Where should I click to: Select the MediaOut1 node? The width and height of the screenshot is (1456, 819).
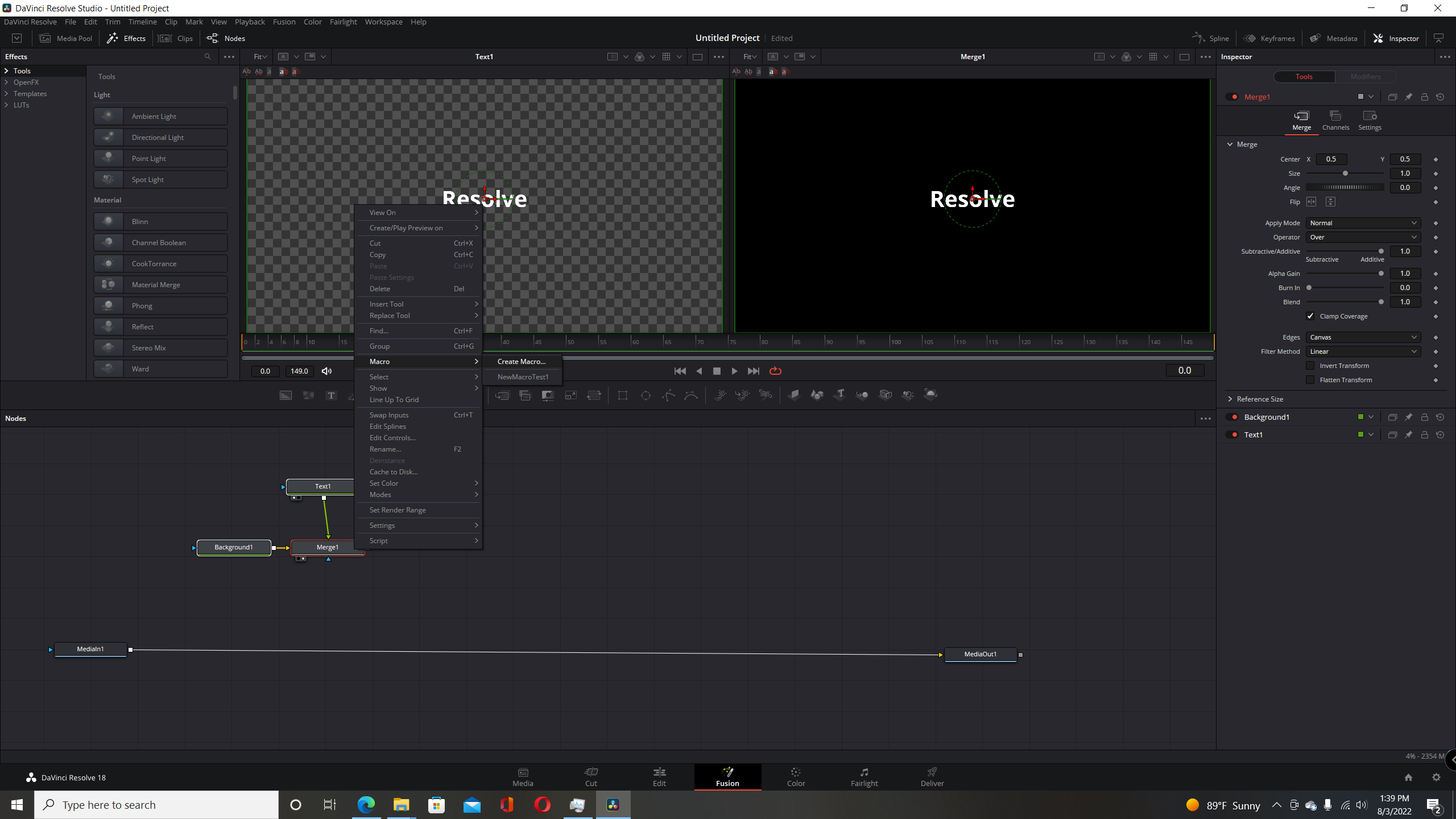(x=981, y=655)
